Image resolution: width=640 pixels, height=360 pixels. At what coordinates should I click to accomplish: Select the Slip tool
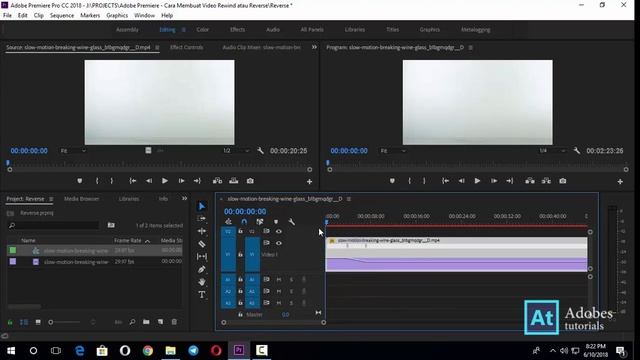[202, 256]
